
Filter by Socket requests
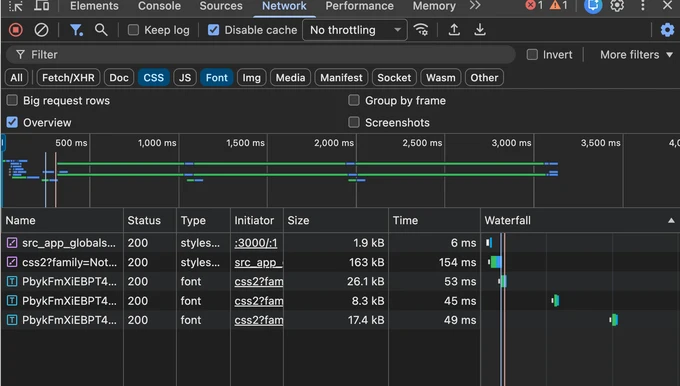coord(394,78)
